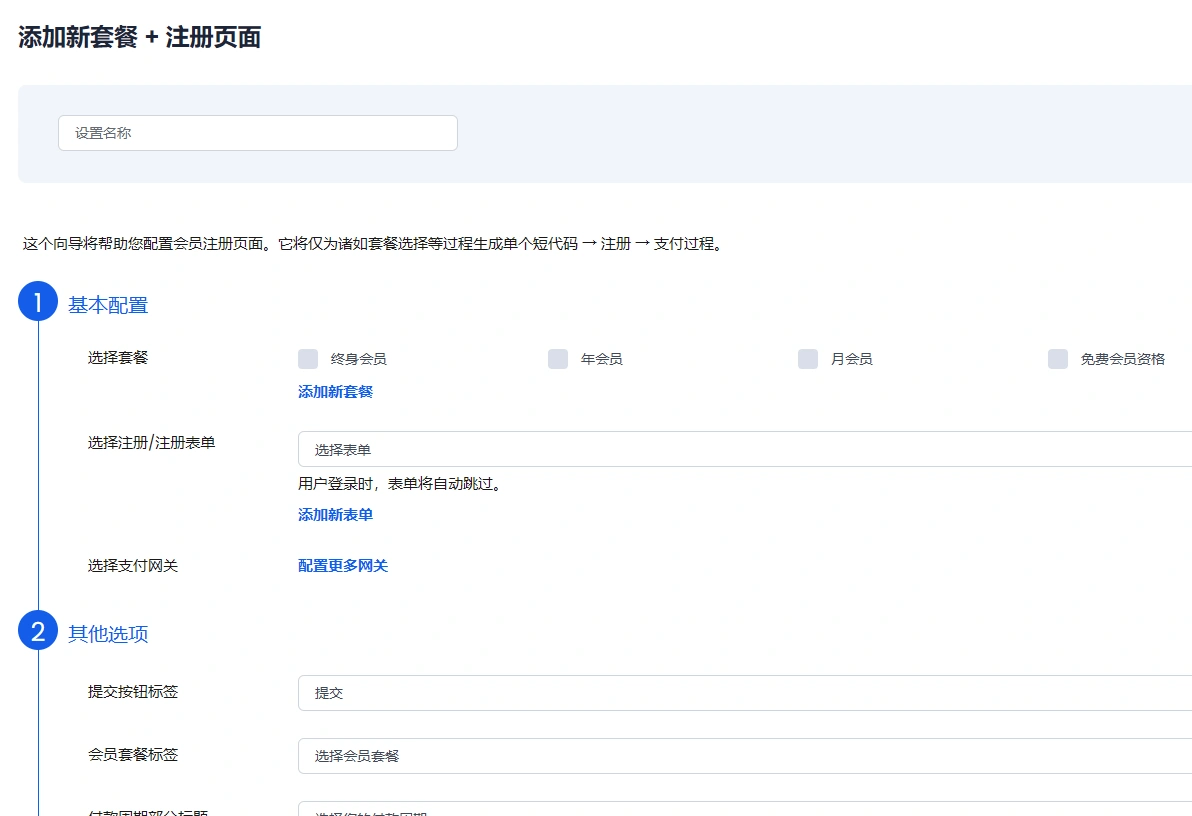The width and height of the screenshot is (1192, 816).
Task: Check the 免费会员资格 option
Action: (1057, 358)
